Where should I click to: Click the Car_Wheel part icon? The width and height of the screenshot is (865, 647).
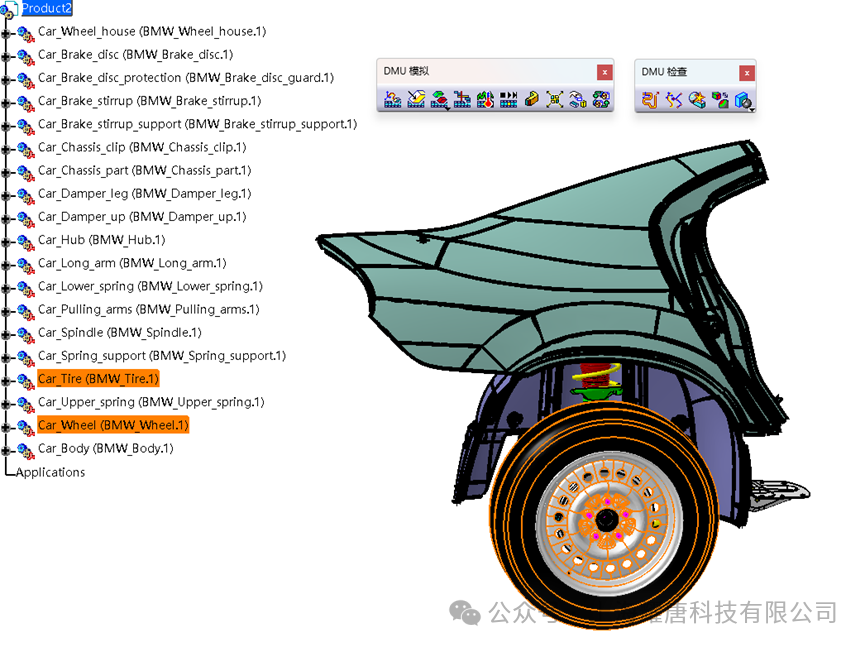point(25,429)
